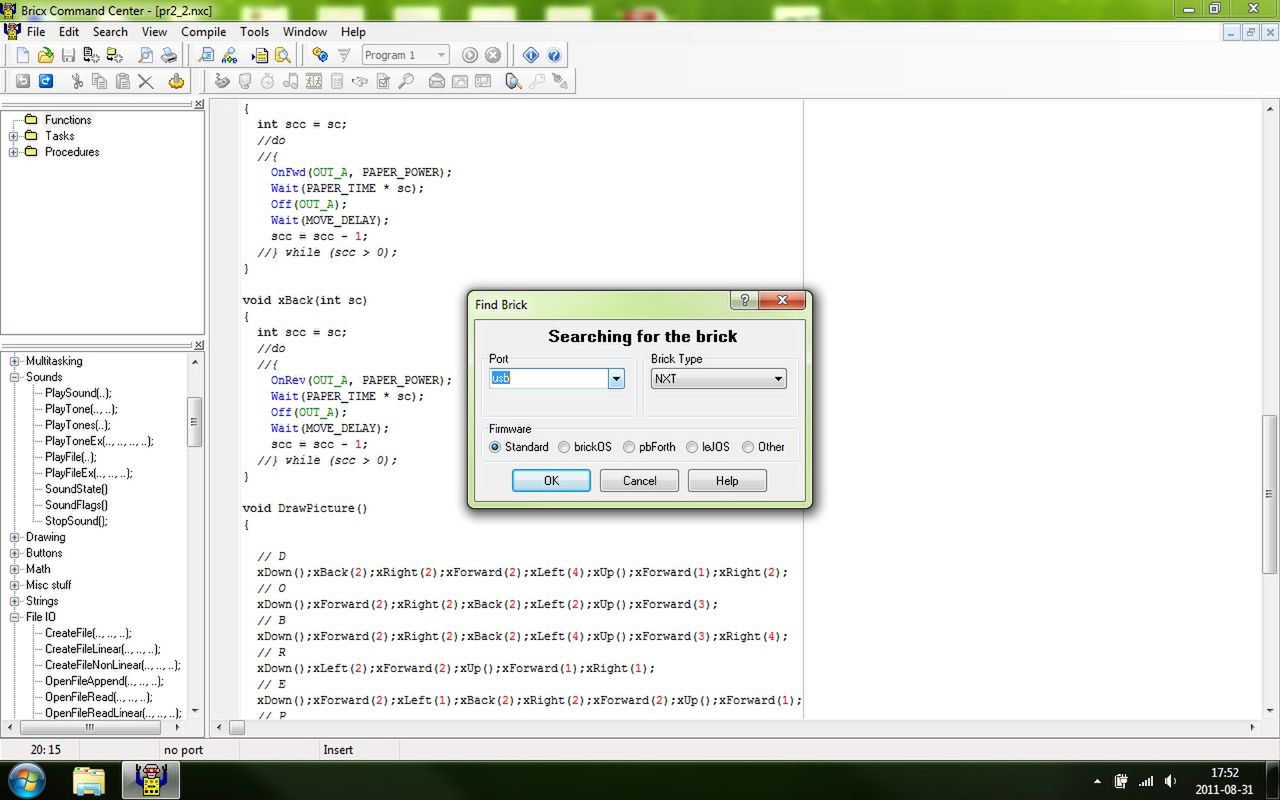Image resolution: width=1280 pixels, height=800 pixels.
Task: Open the Compile menu
Action: coord(203,32)
